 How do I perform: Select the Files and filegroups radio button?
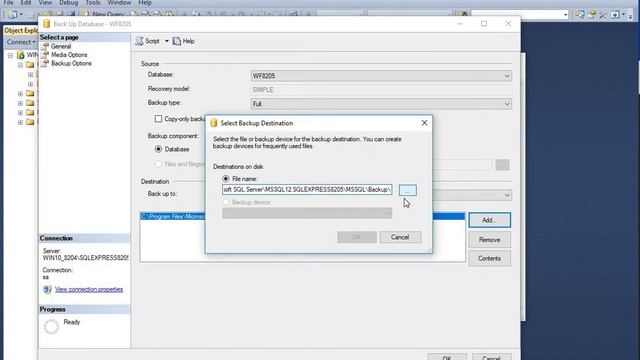158,164
